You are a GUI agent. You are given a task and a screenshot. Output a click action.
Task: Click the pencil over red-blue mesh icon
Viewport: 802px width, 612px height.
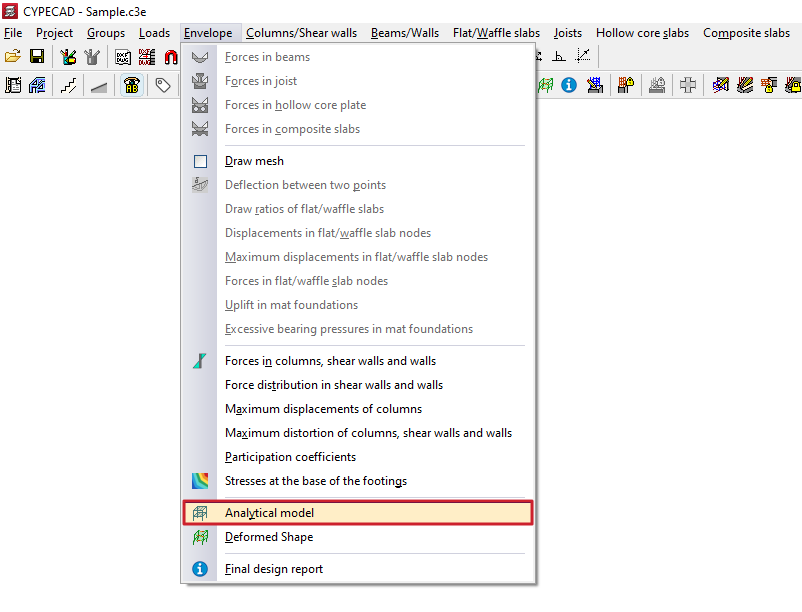(x=720, y=85)
